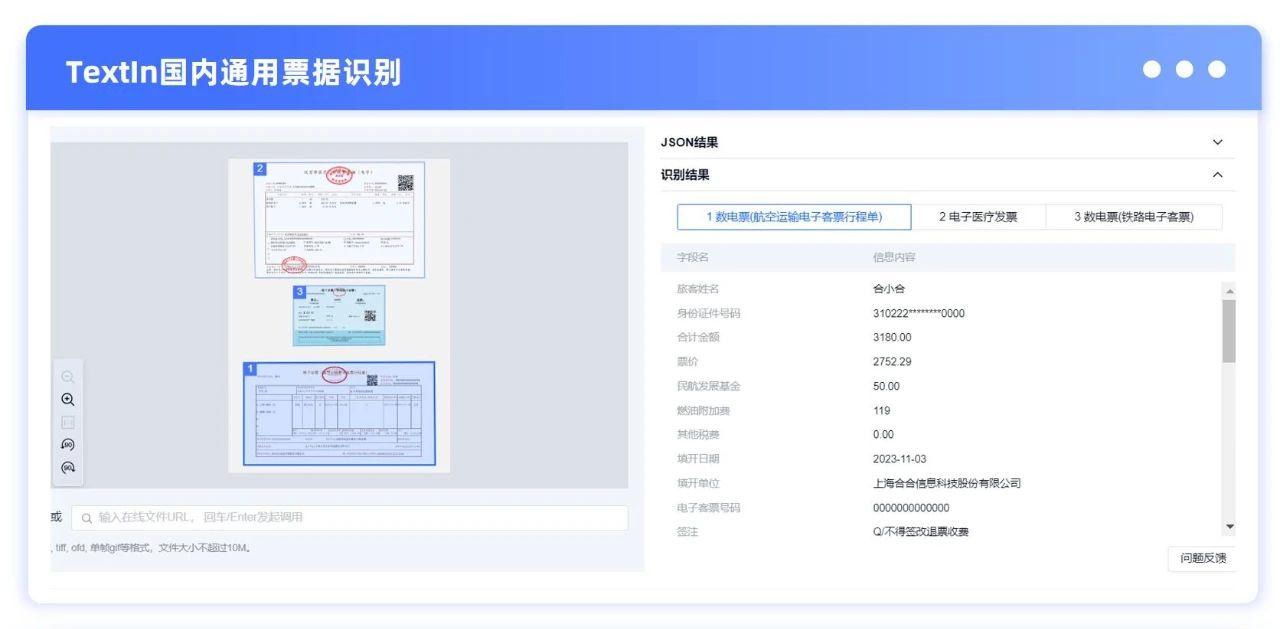This screenshot has width=1280, height=629.
Task: Zoom in on the invoice preview
Action: point(68,399)
